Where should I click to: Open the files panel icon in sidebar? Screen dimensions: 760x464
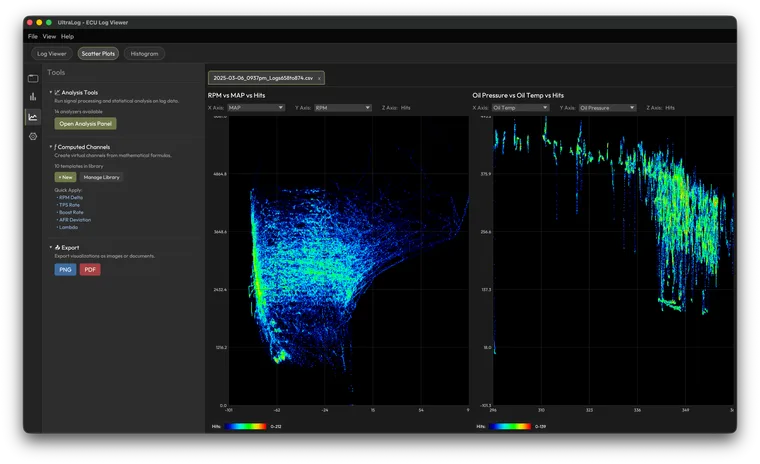[x=33, y=78]
